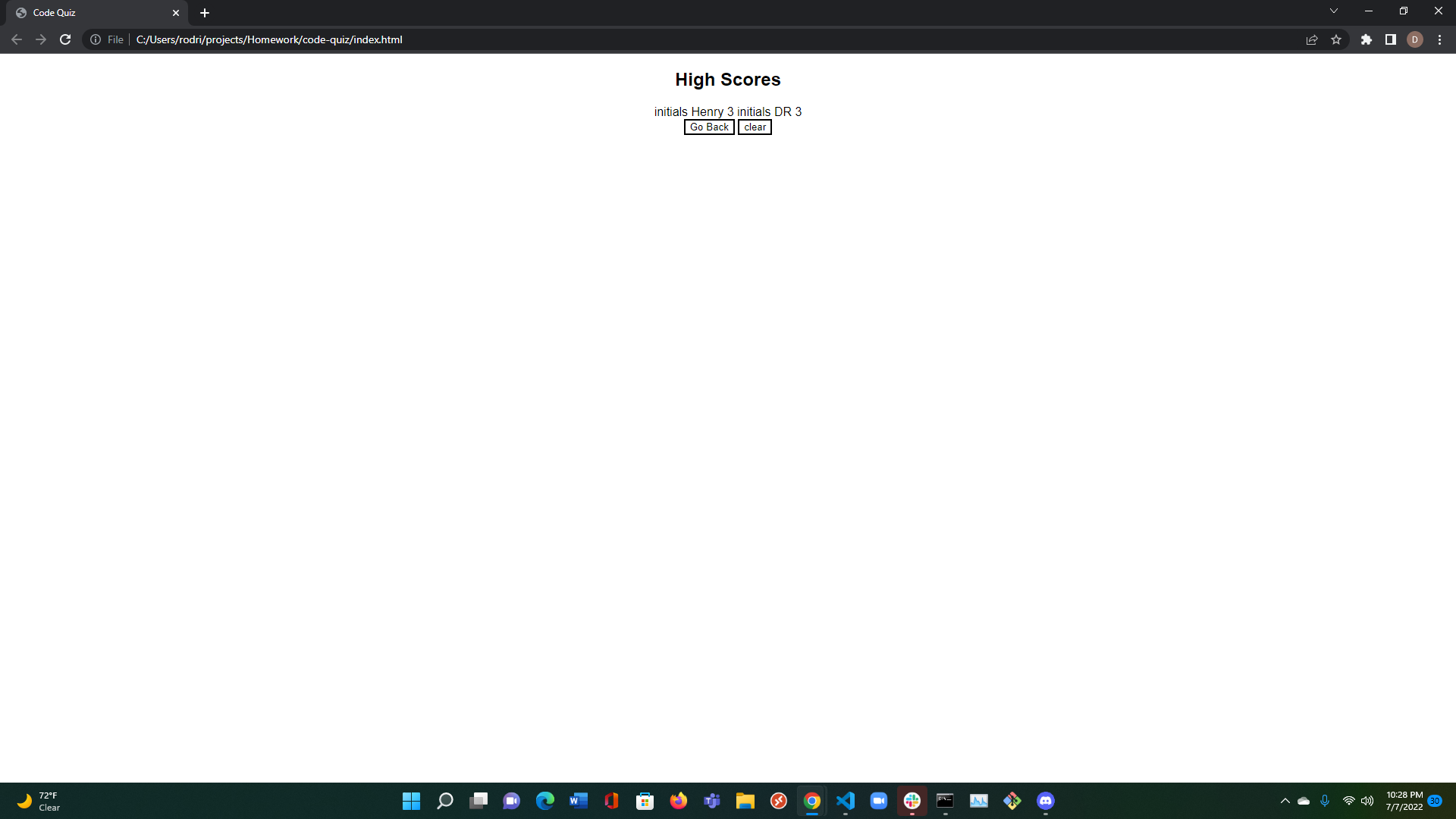Expand hidden system tray icons
Image resolution: width=1456 pixels, height=819 pixels.
(x=1285, y=801)
